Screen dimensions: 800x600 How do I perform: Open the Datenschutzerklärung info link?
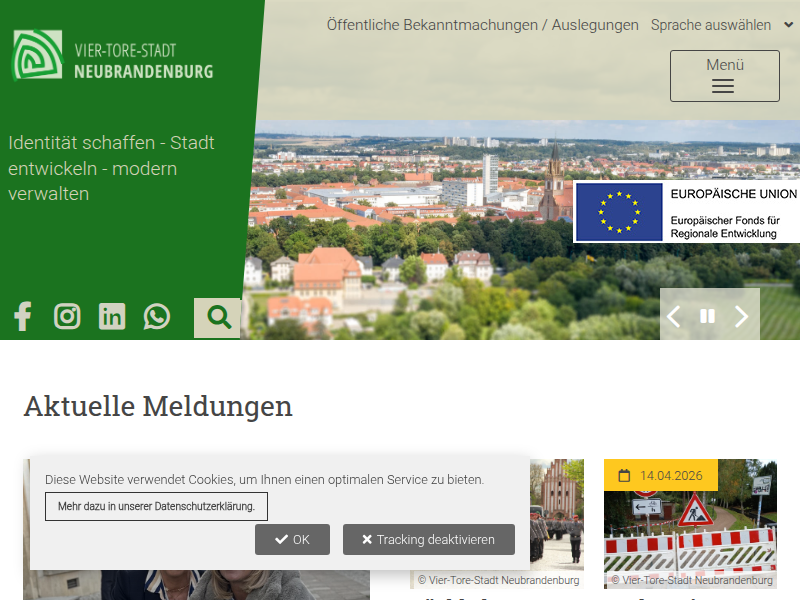tap(156, 506)
